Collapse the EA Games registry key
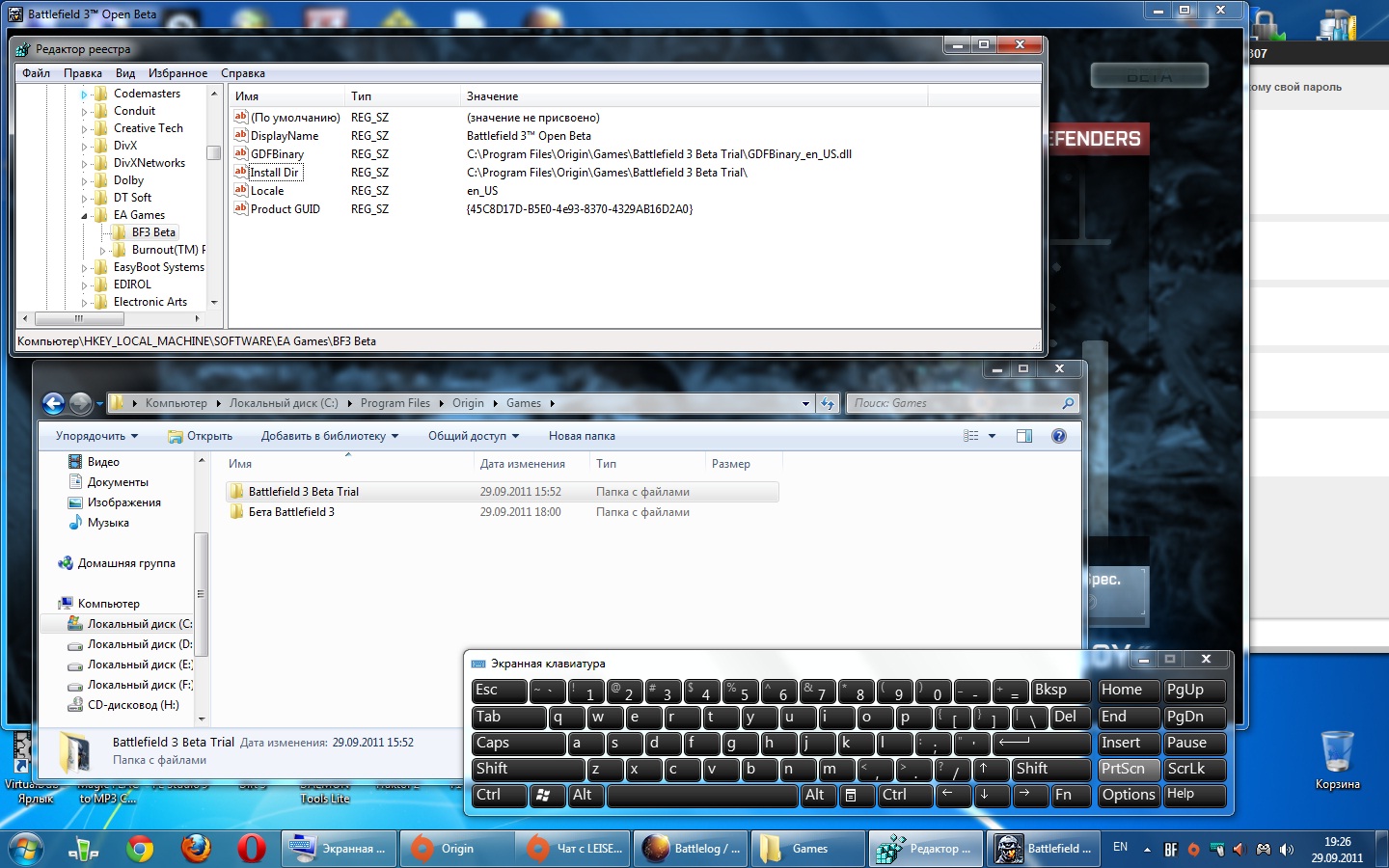1389x868 pixels. (84, 215)
